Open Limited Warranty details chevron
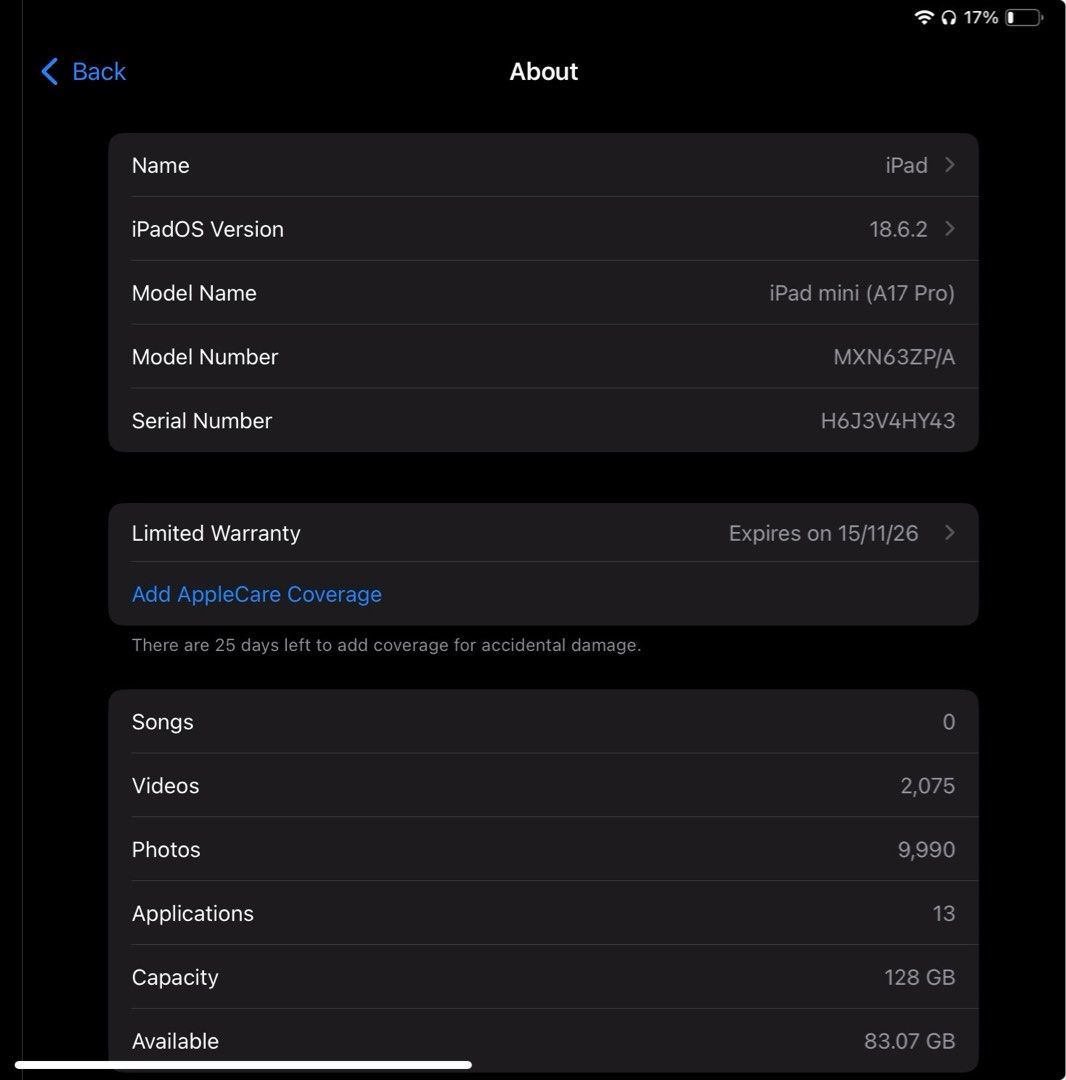1066x1080 pixels. 949,533
